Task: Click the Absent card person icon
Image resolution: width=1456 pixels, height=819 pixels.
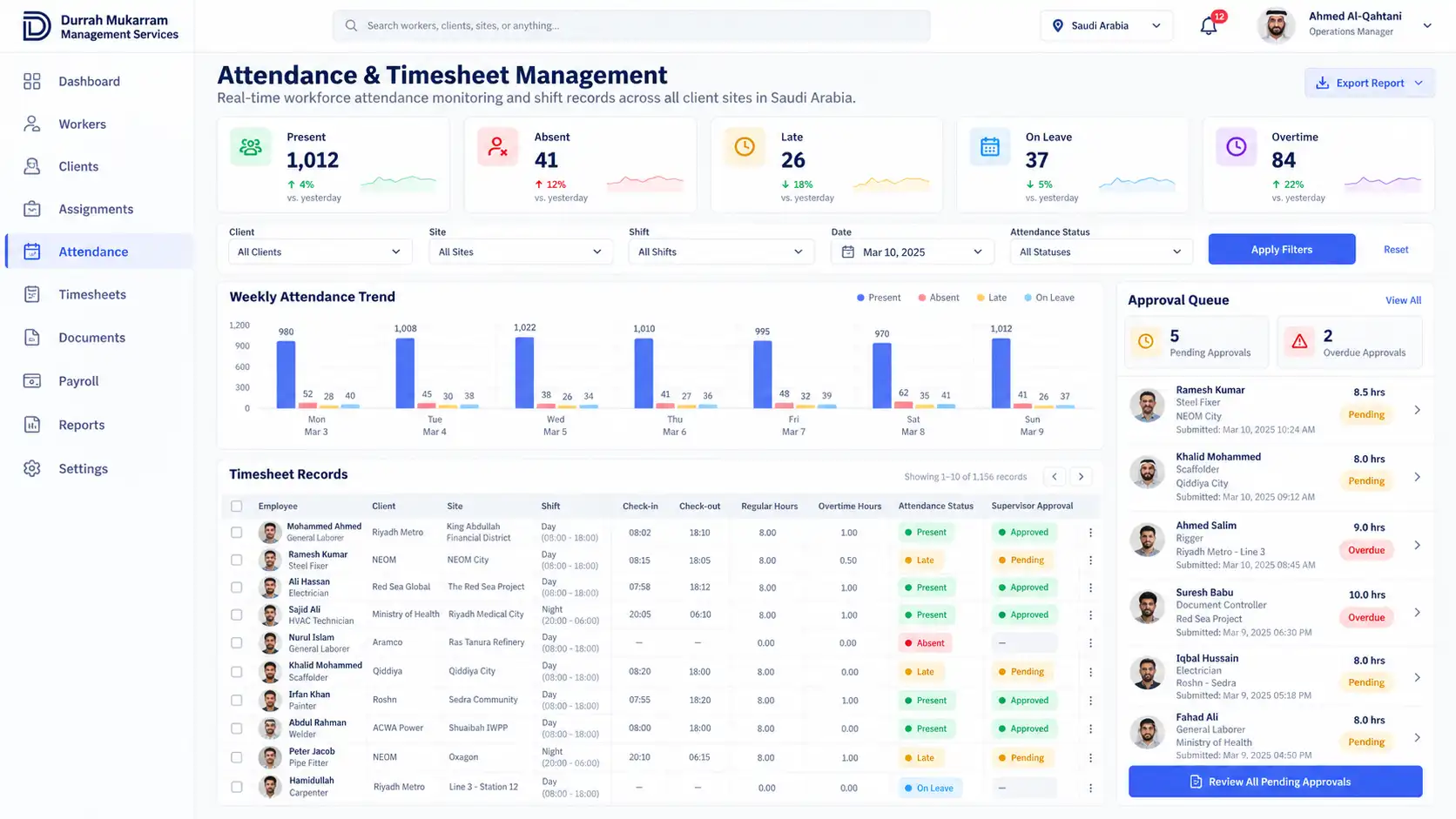Action: click(x=497, y=147)
